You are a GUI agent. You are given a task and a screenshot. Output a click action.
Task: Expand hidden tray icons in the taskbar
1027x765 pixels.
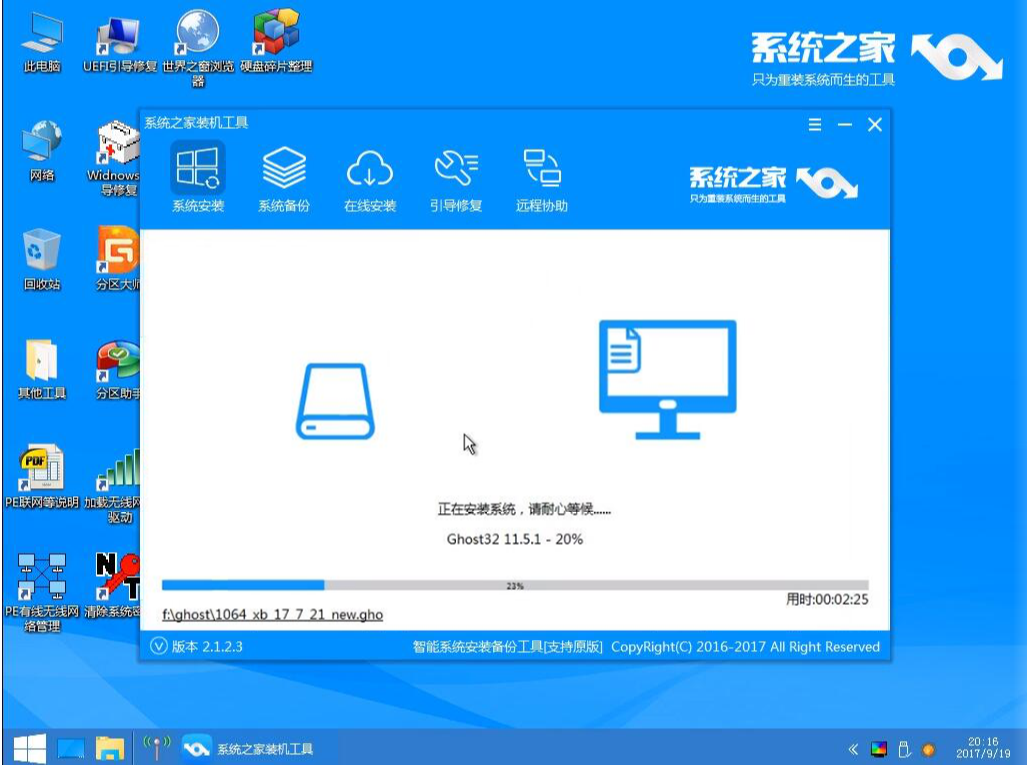(852, 746)
